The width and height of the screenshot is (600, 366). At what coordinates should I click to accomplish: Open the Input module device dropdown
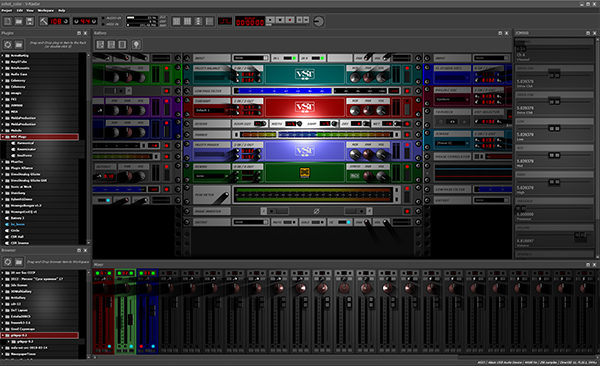pos(251,58)
